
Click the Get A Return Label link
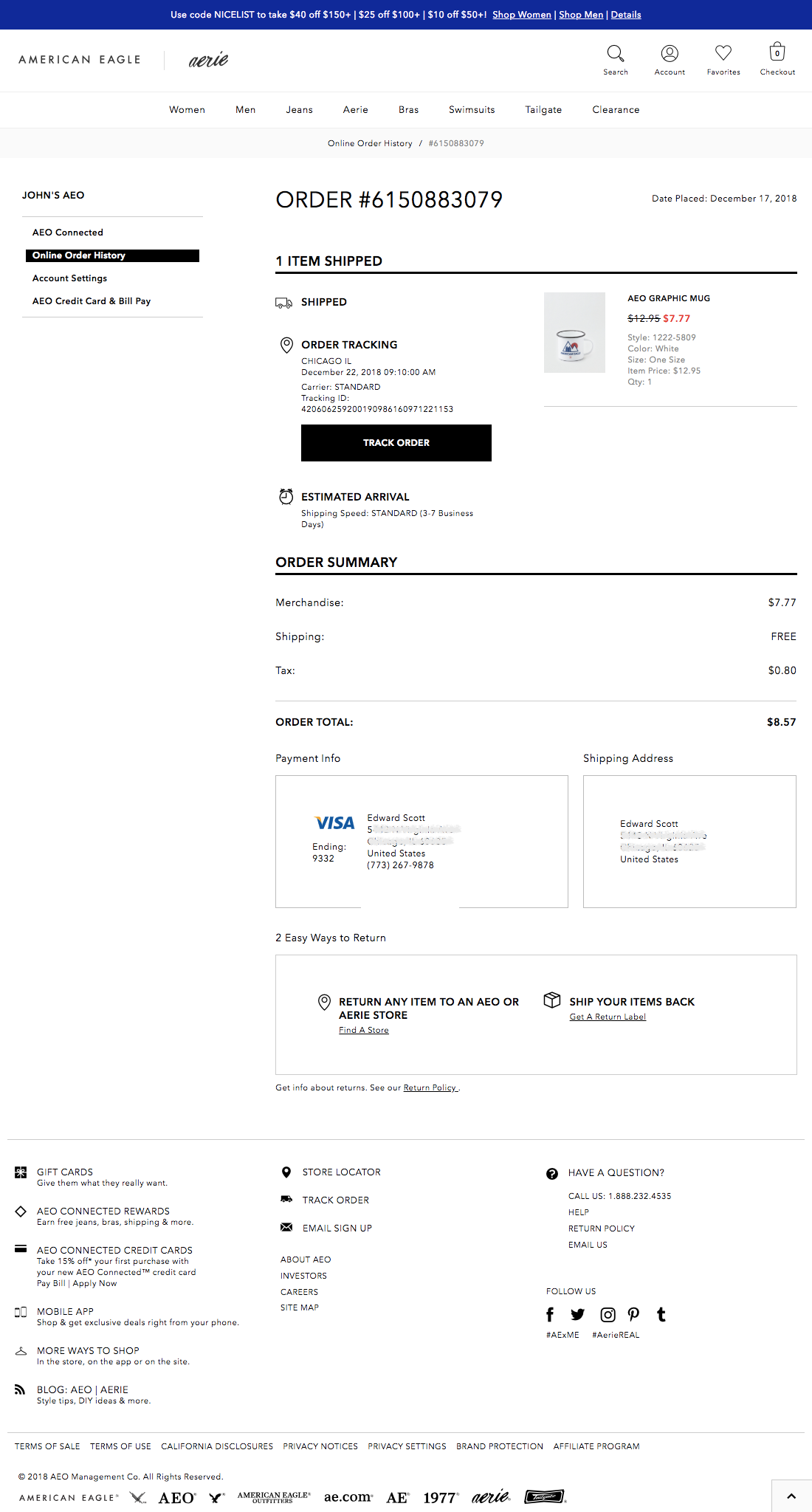coord(608,1017)
